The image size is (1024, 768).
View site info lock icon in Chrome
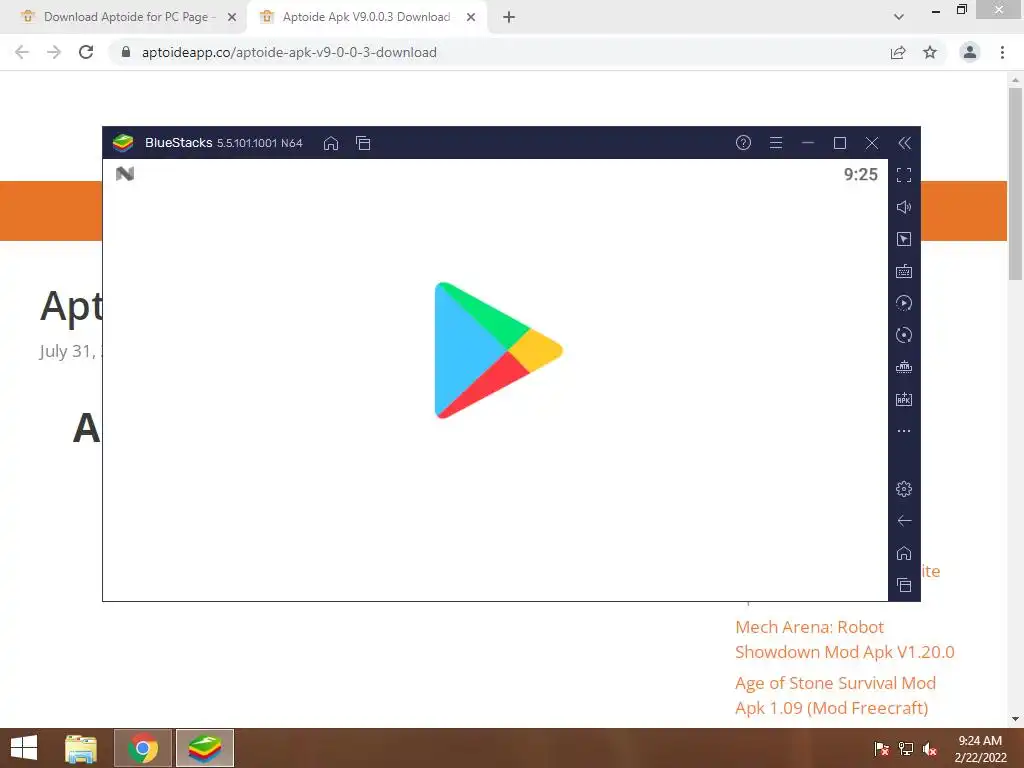[126, 52]
